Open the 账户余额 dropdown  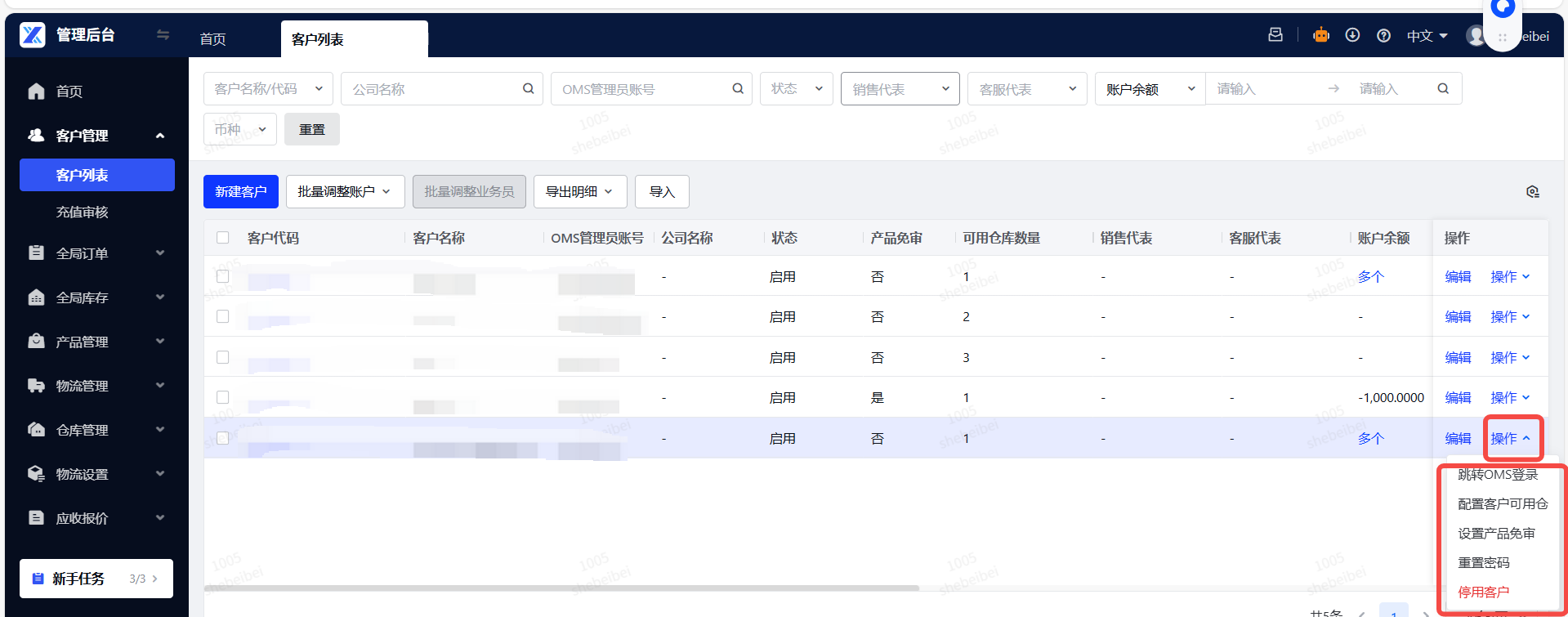(x=1150, y=88)
